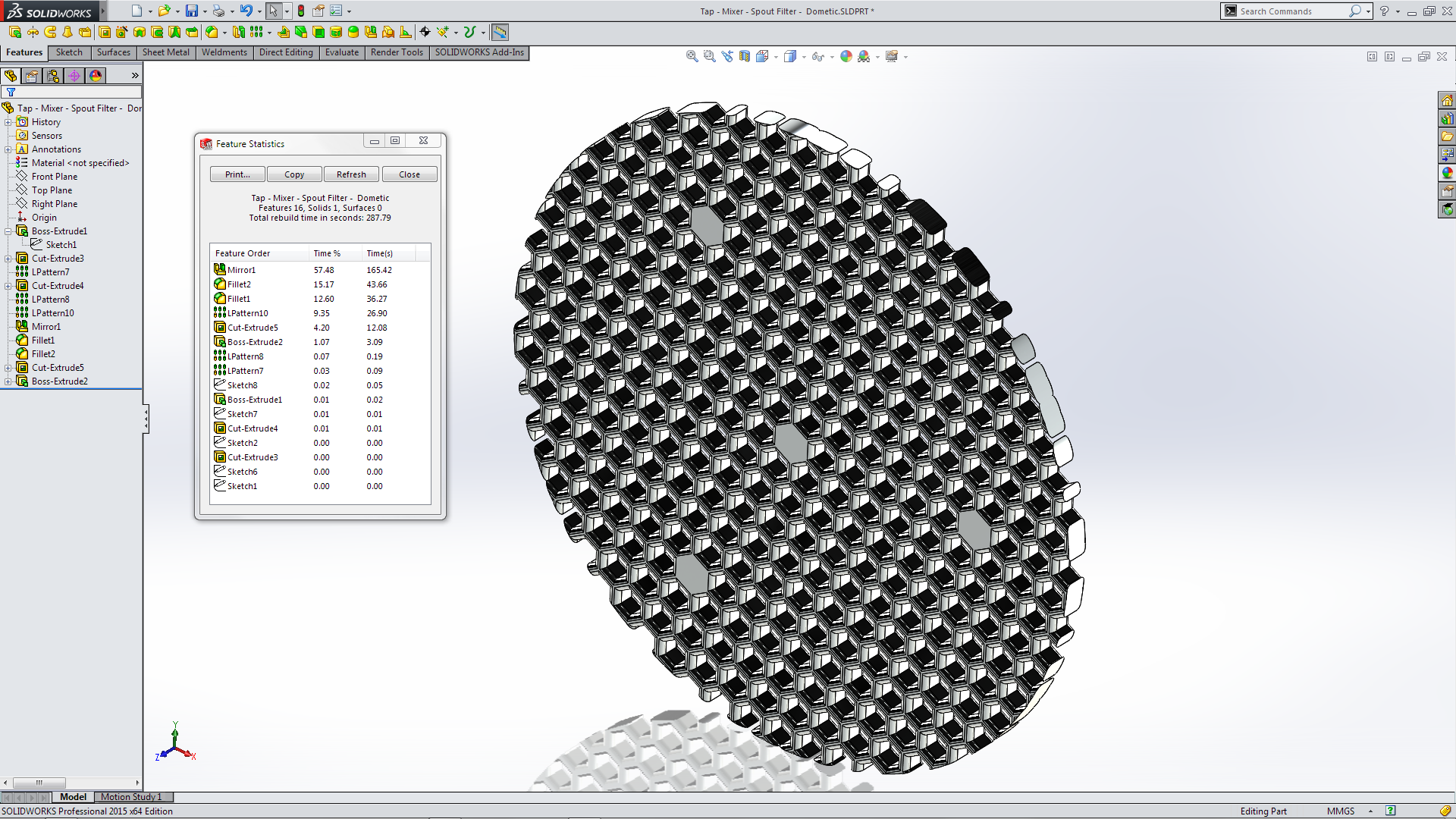Click the Rebuild traffic light icon
This screenshot has height=819, width=1456.
[x=301, y=11]
